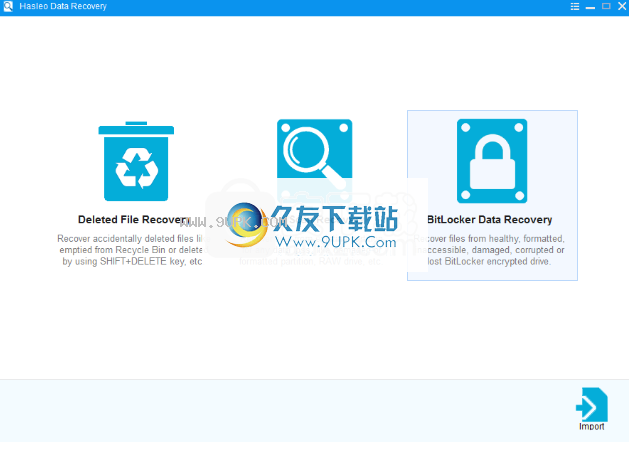Select the Deleted File Recovery heading
Viewport: 631px width, 450px height.
pos(134,220)
